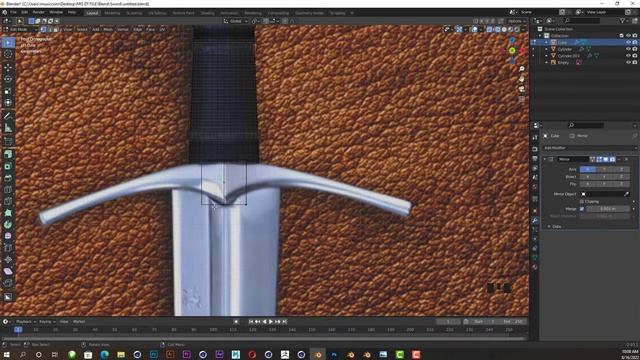
Task: Select the Measure ruler tool
Action: coord(8,128)
